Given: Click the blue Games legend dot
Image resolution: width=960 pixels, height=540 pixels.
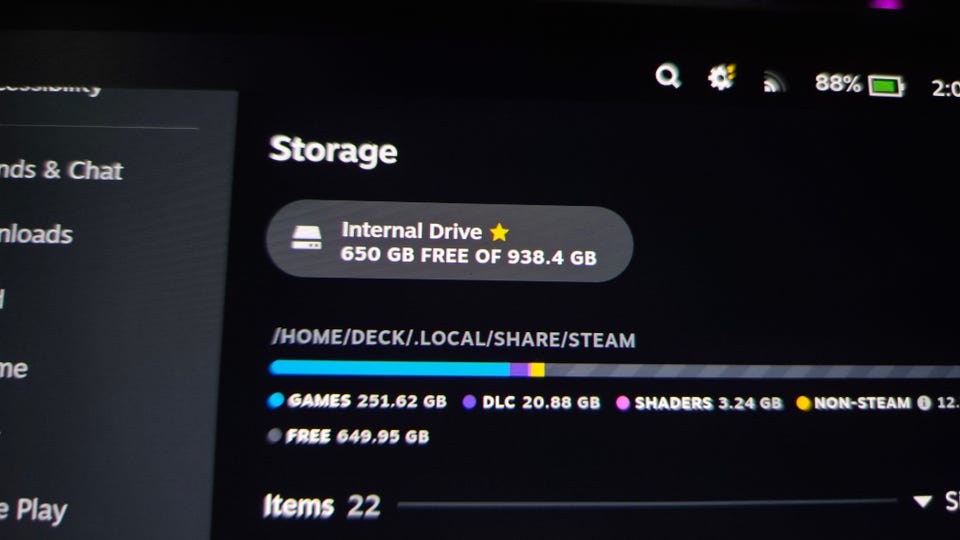Looking at the screenshot, I should click(x=276, y=400).
